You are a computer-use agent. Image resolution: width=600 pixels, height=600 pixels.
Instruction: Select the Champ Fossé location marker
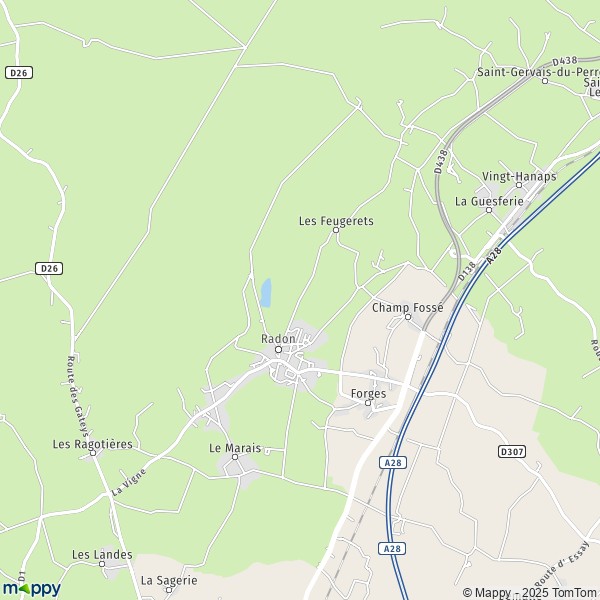[x=408, y=317]
